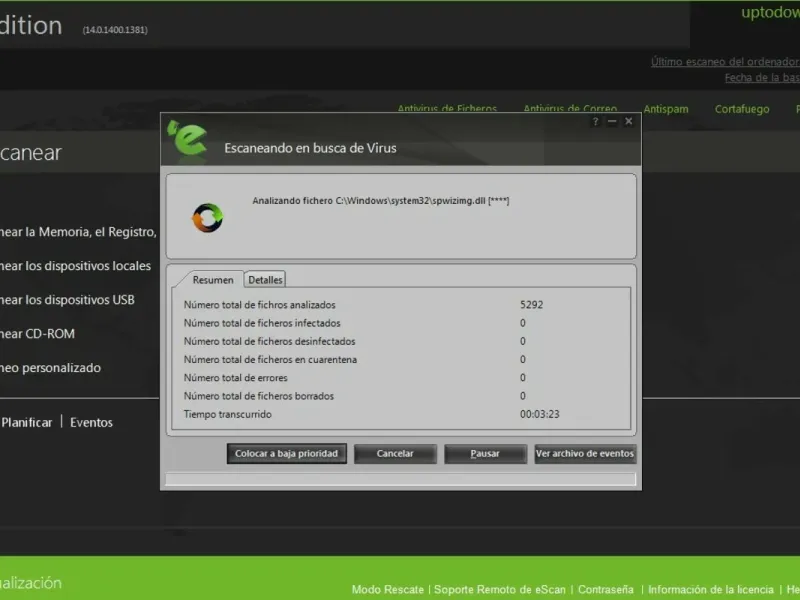Select escaneo personalizado option

coord(51,368)
